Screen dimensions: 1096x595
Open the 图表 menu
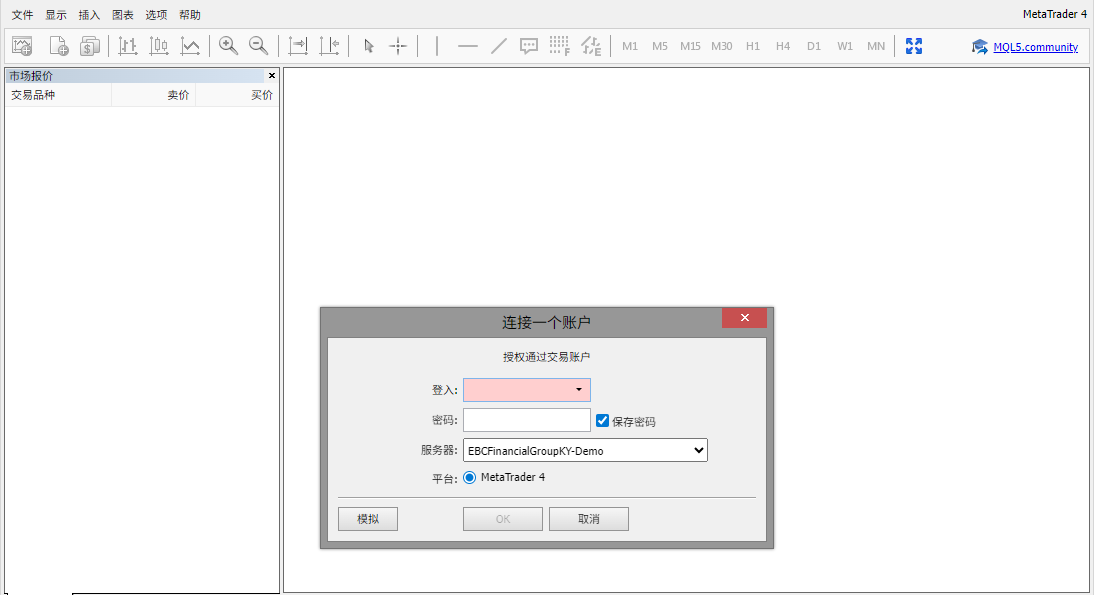click(x=123, y=15)
